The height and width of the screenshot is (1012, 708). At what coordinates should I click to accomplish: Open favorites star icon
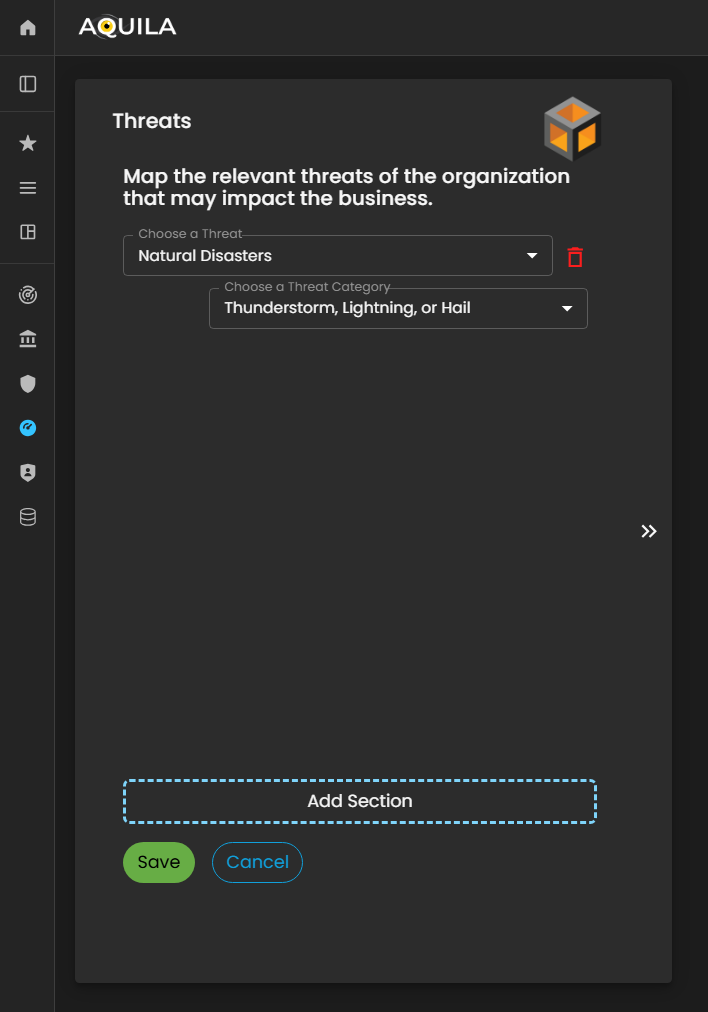[28, 144]
